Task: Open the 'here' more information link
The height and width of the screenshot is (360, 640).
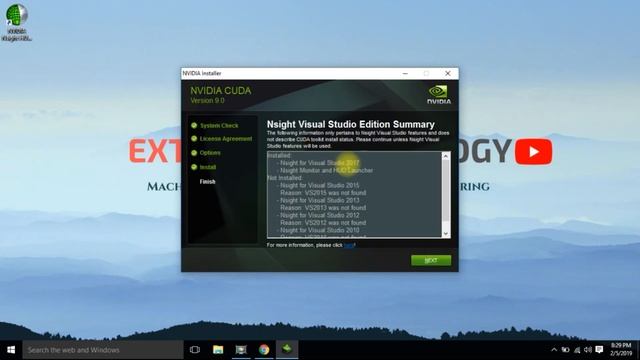Action: 349,245
